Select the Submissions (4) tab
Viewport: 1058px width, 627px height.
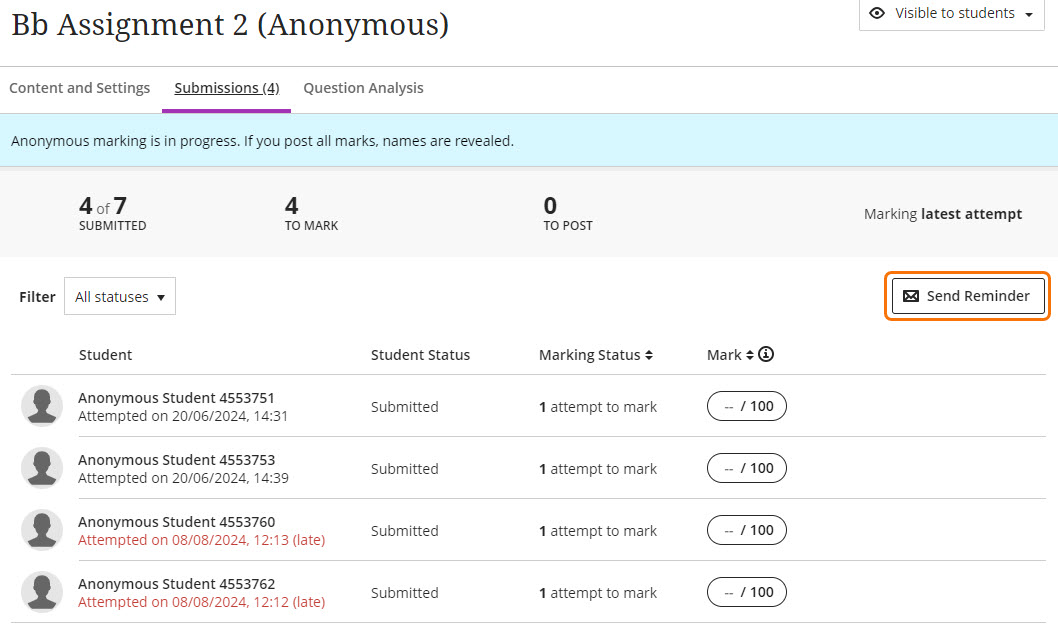[x=225, y=88]
